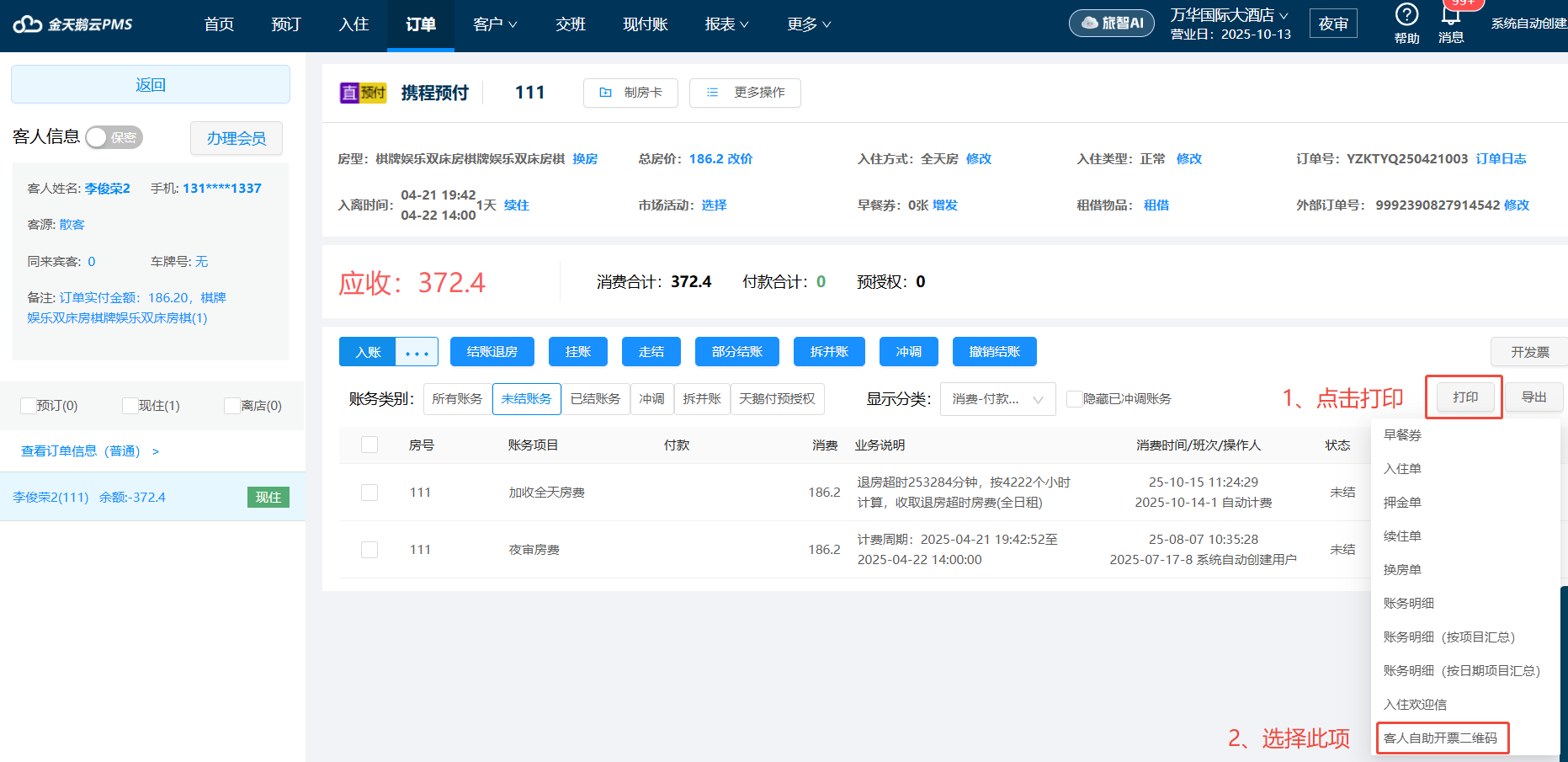
Task: Click the 入账 button
Action: coord(368,352)
